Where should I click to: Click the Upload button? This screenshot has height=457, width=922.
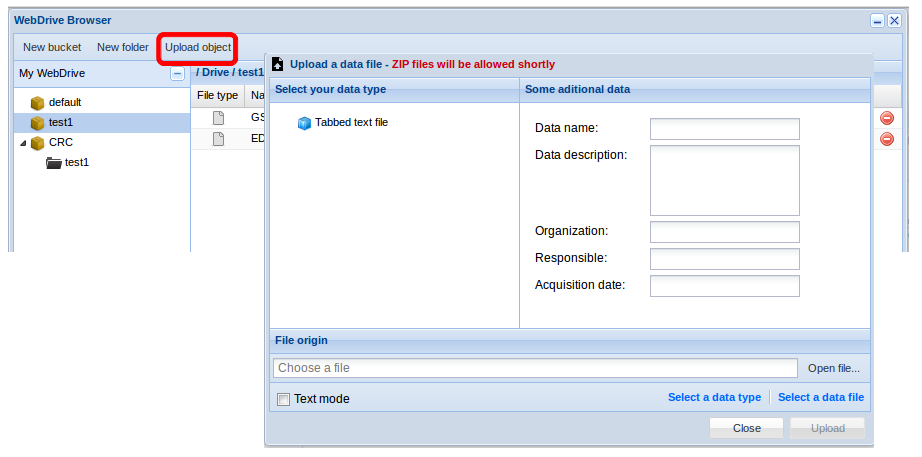[x=828, y=428]
